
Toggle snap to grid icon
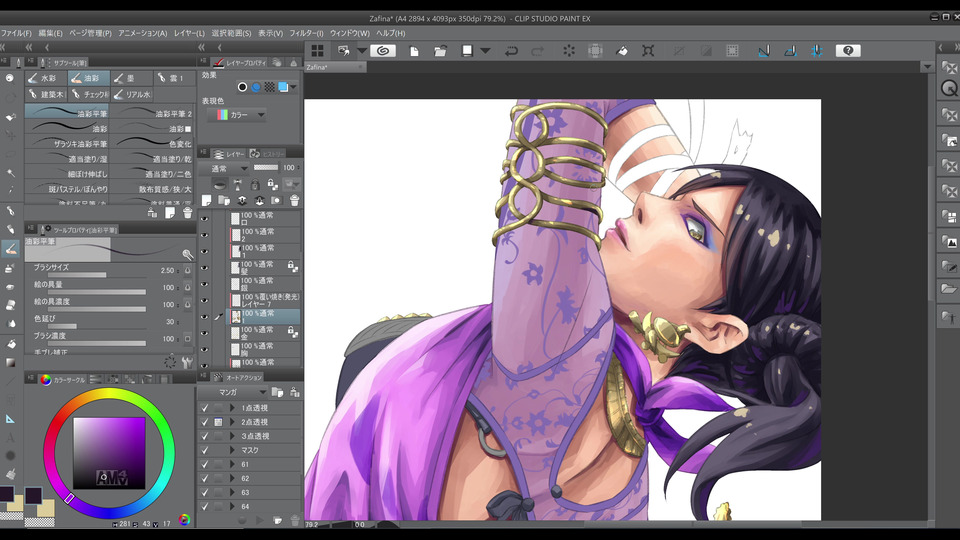coord(817,51)
